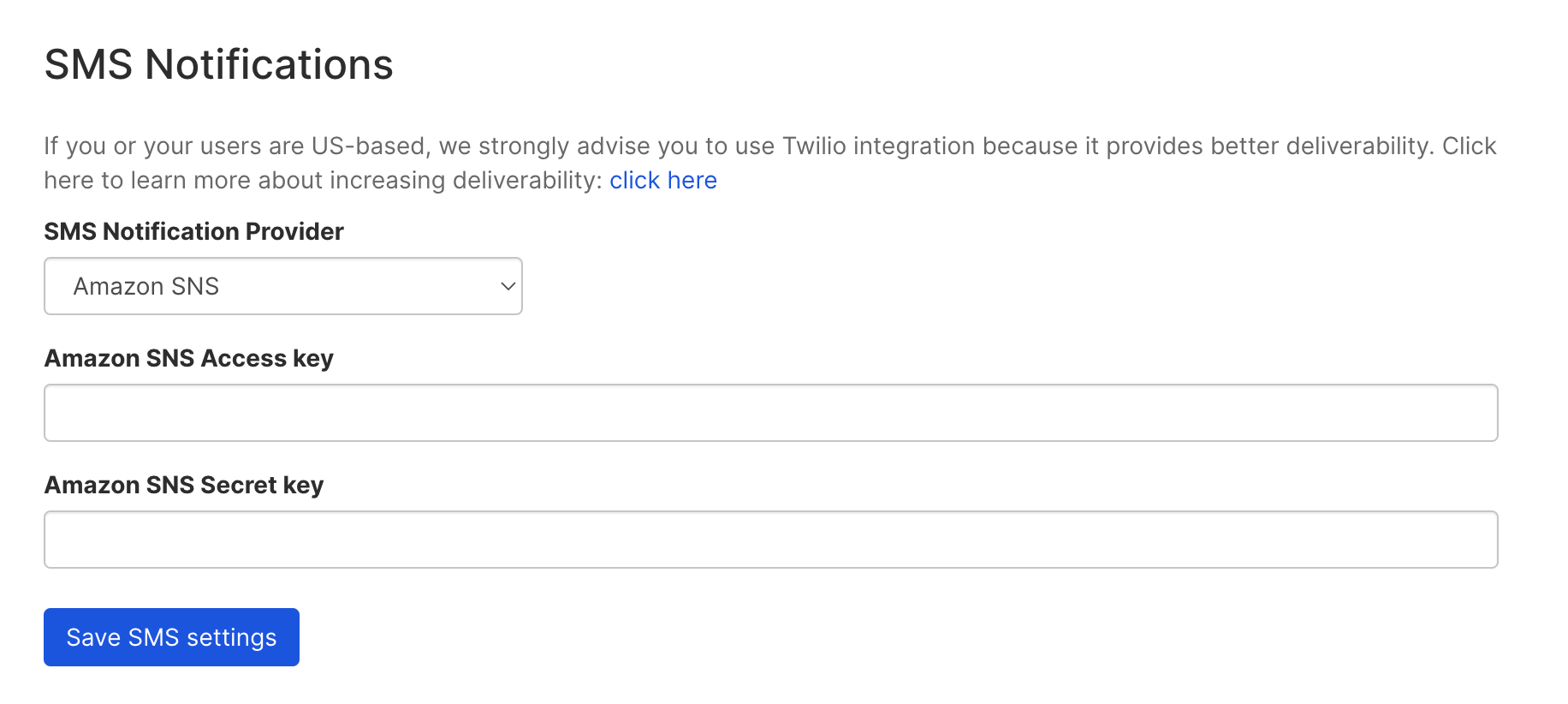Open the link about increasing deliverability
Viewport: 1568px width, 704px height.
[x=664, y=180]
